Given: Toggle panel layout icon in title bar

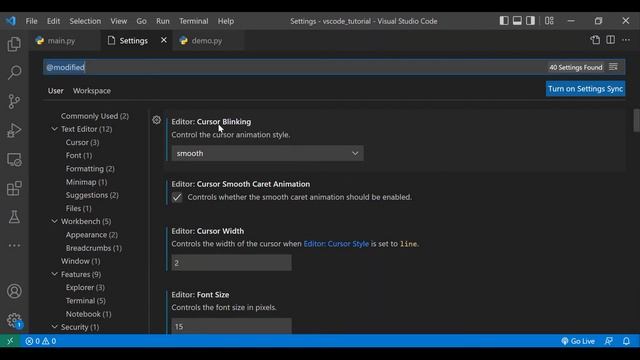Looking at the screenshot, I should (517, 21).
